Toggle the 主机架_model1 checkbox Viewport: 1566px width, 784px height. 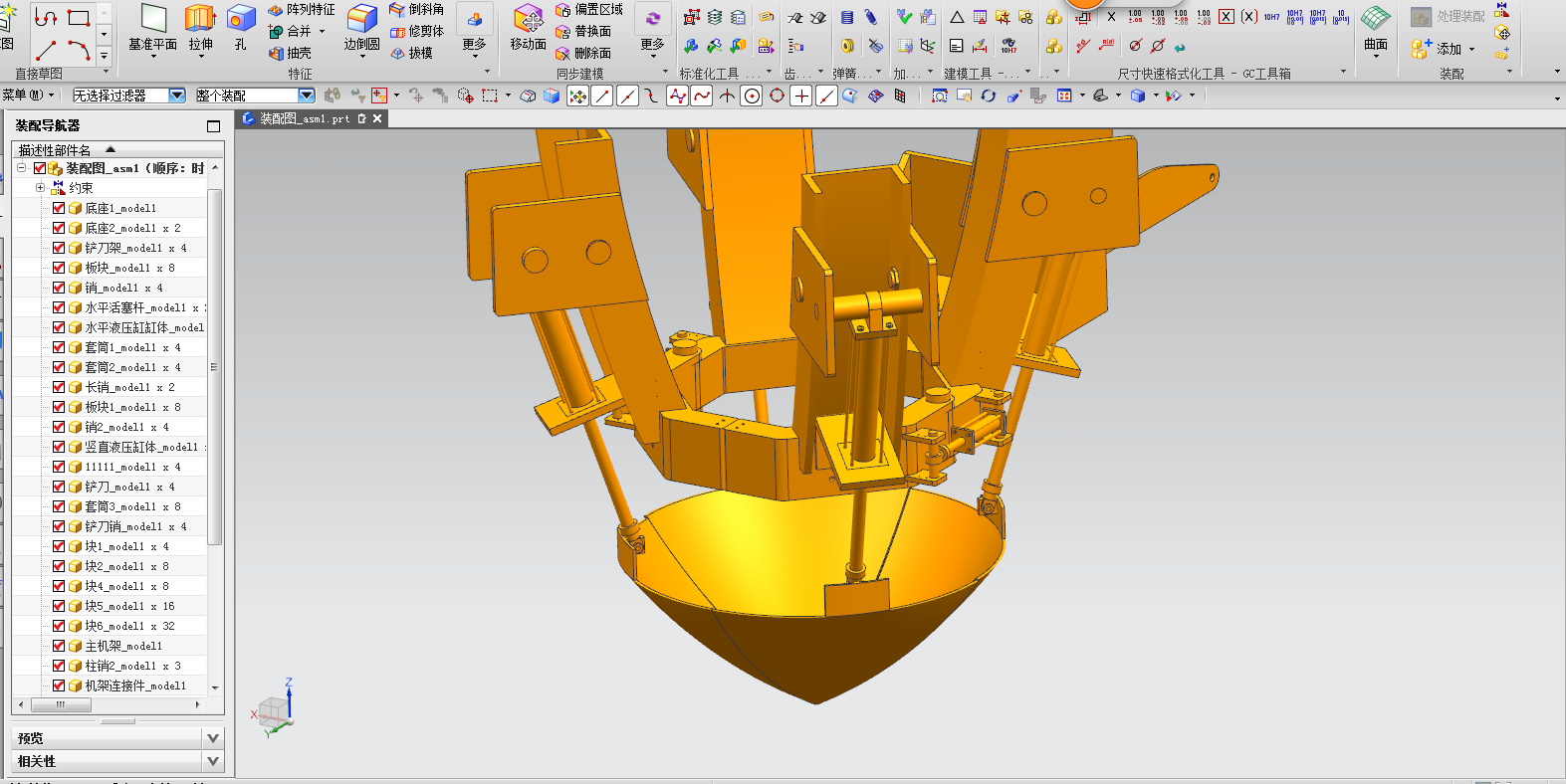click(x=59, y=646)
